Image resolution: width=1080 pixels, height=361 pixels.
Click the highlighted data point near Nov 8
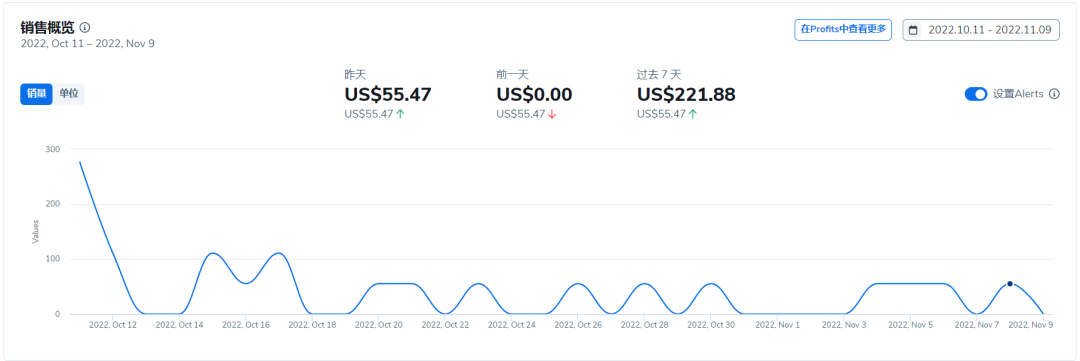click(x=1010, y=284)
